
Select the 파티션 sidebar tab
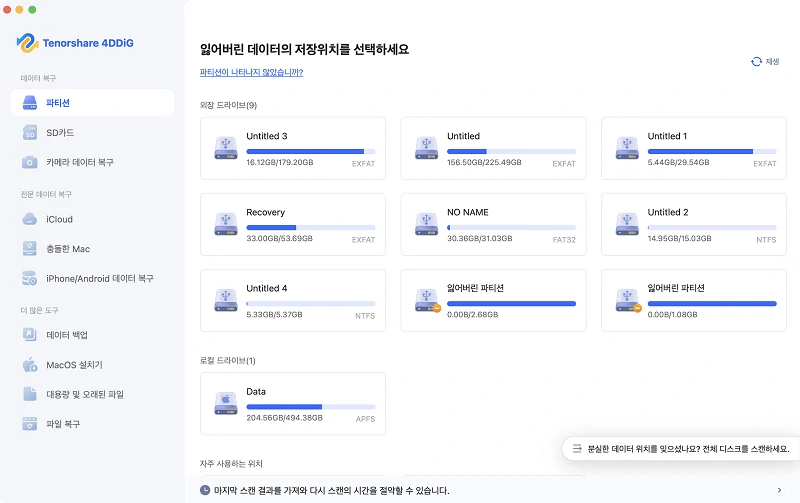tap(92, 103)
